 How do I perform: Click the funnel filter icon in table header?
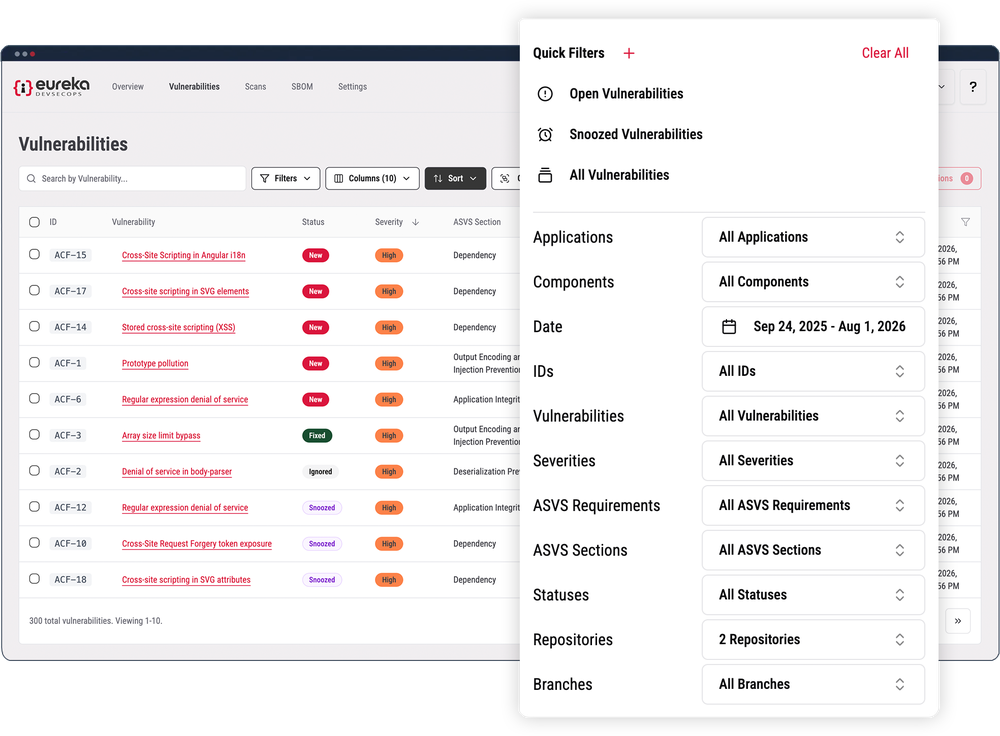coord(966,222)
